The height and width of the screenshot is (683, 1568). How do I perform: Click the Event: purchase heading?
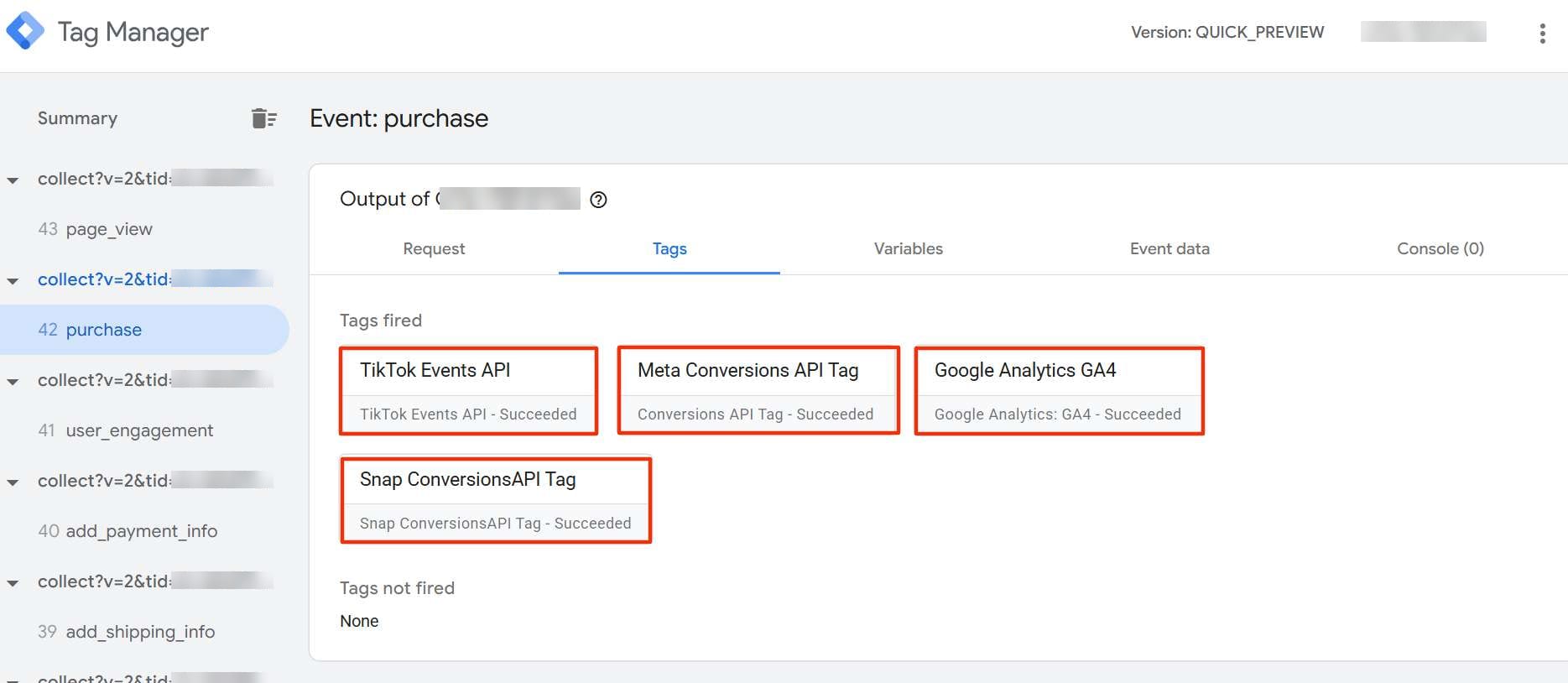[399, 118]
